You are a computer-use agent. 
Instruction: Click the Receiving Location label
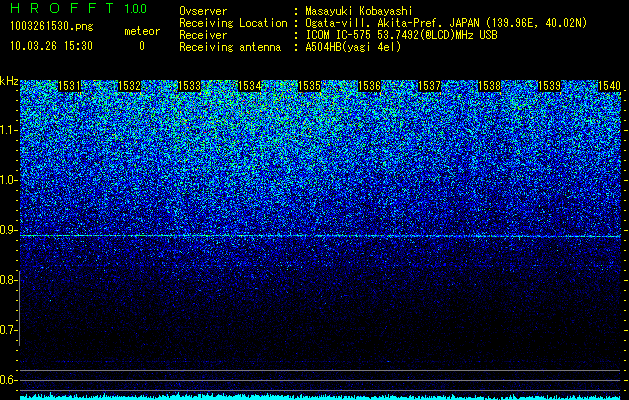233,23
